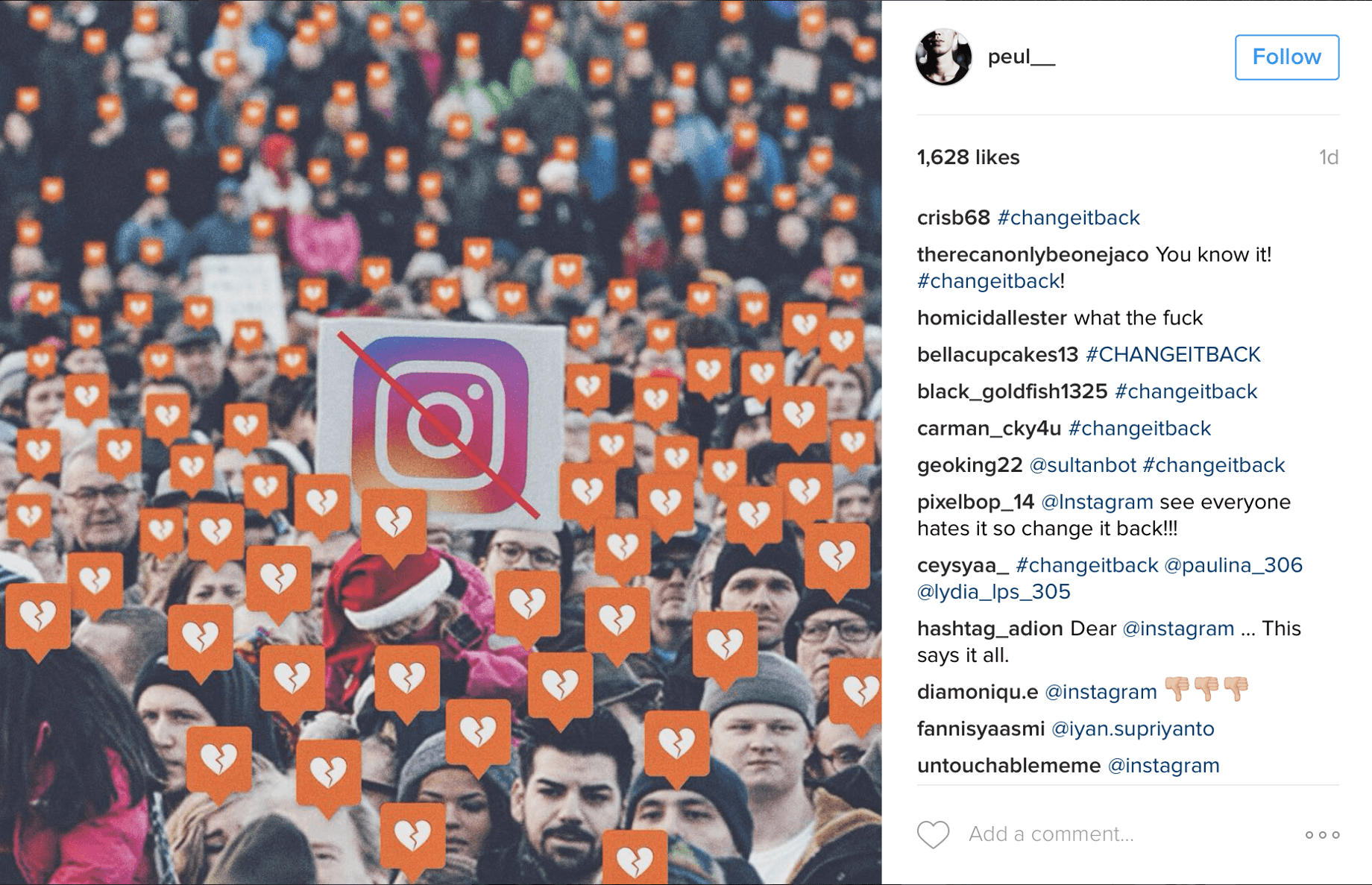Image resolution: width=1372 pixels, height=885 pixels.
Task: Click the @iyan.supriyanto mention
Action: [1132, 728]
